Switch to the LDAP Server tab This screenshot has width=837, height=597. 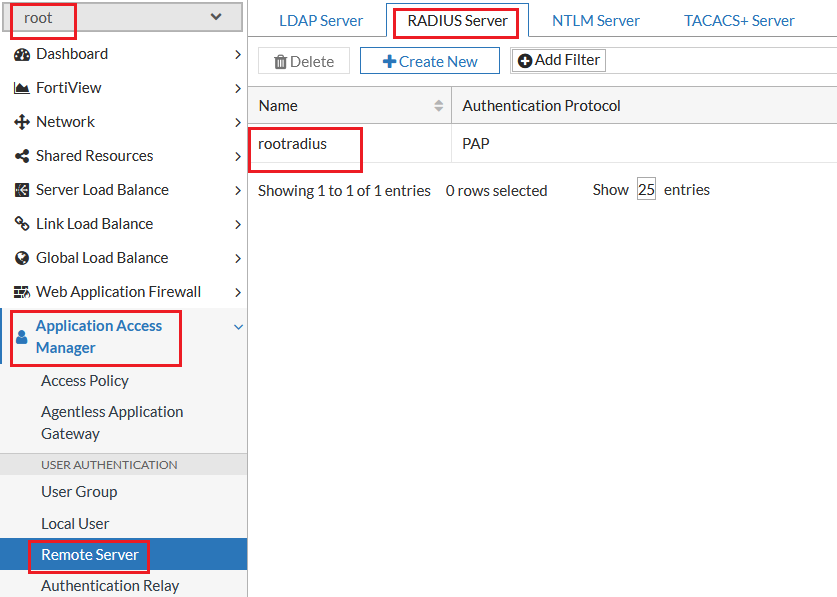click(321, 21)
